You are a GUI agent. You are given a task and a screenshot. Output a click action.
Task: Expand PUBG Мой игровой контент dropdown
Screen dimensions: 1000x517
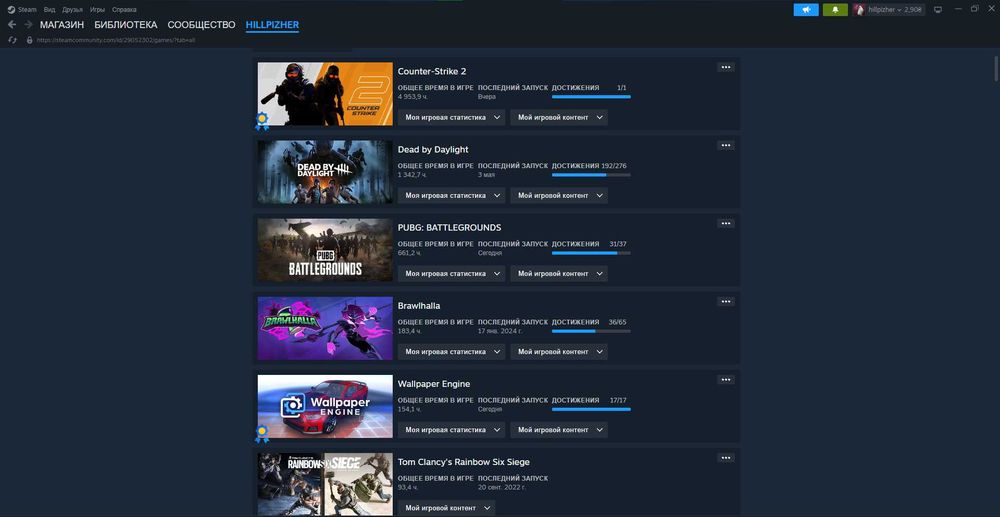pos(559,273)
